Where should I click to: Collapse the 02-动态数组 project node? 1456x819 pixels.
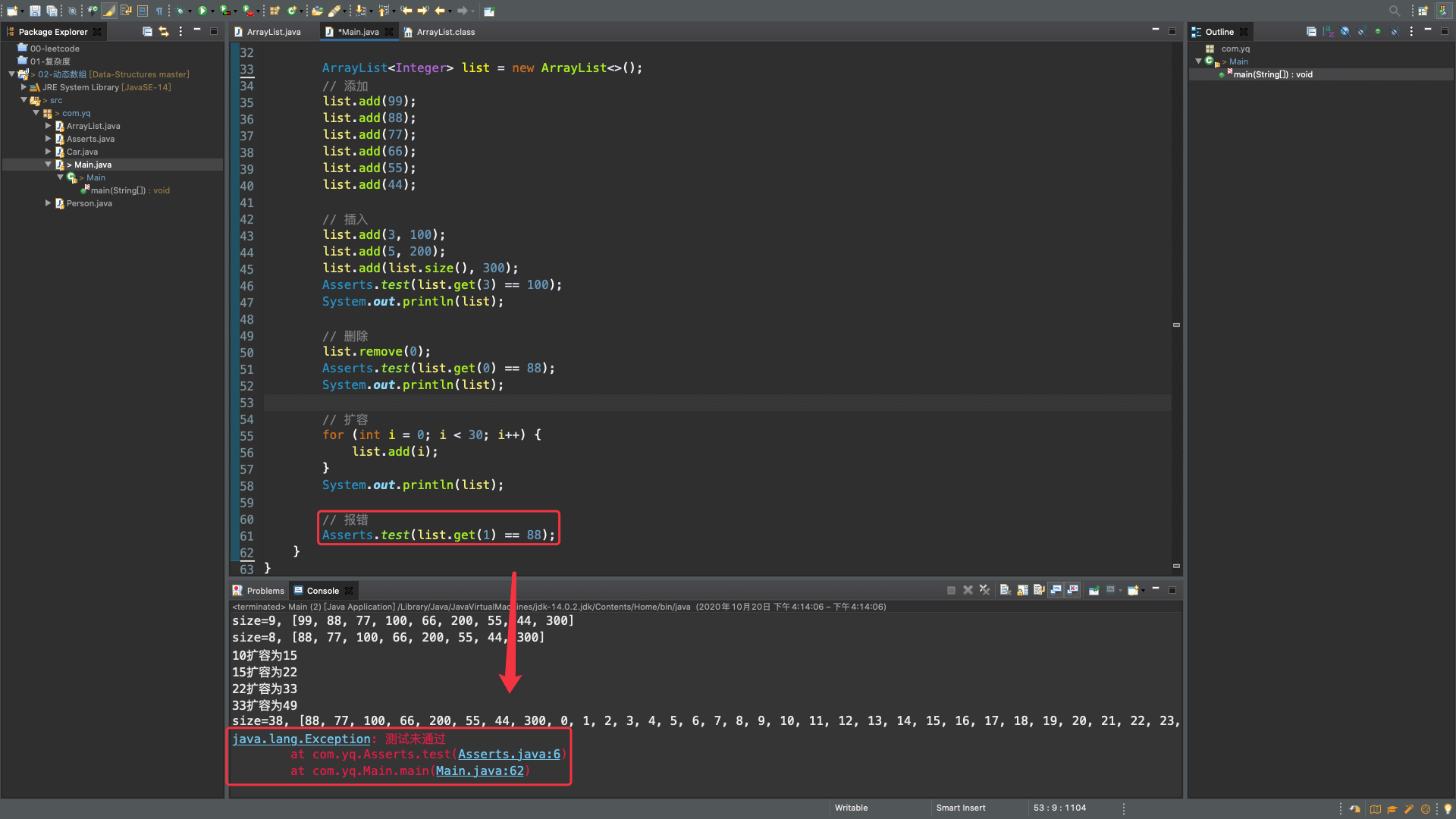[12, 74]
